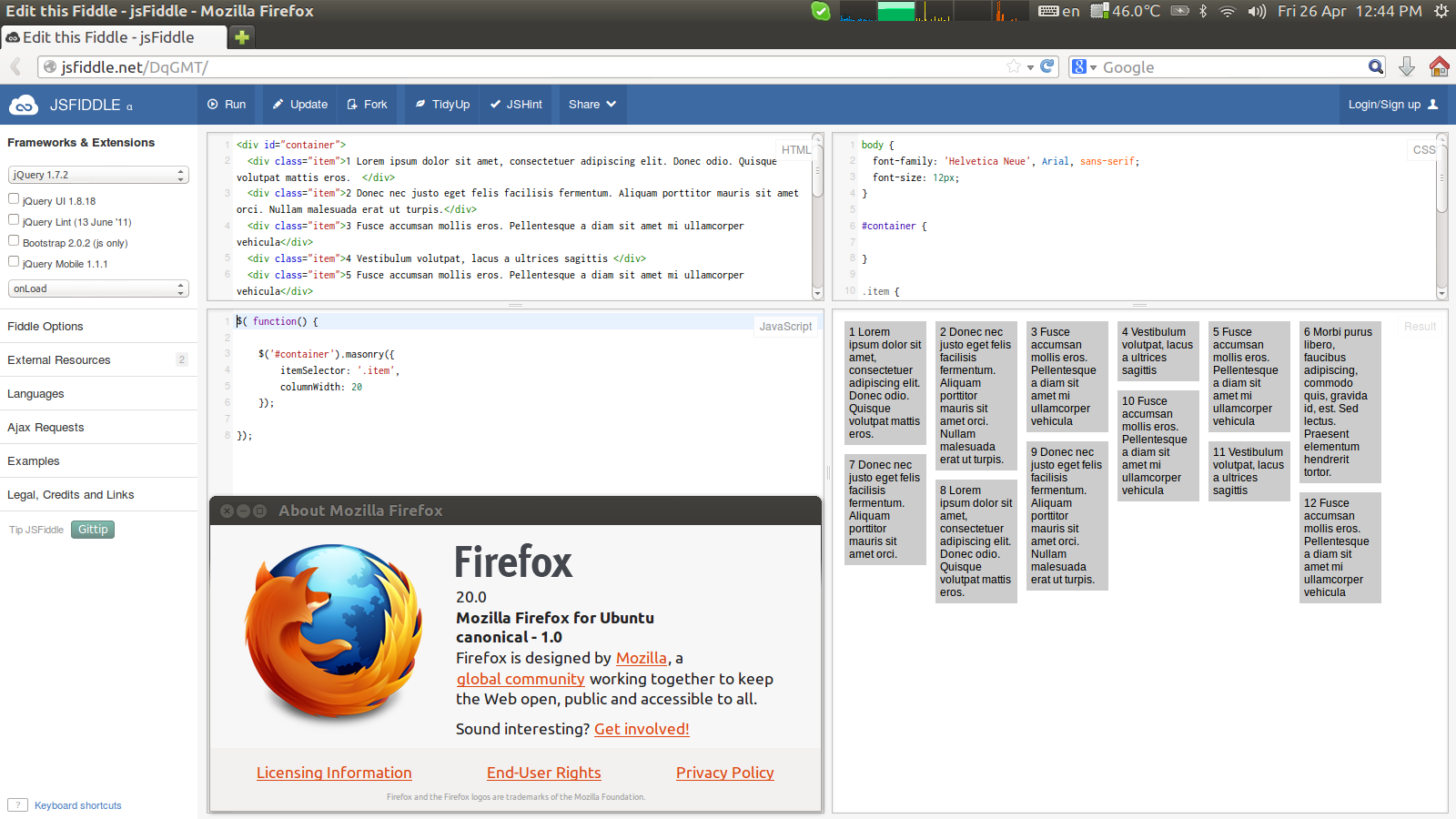
Task: Expand Ajax Requests section
Action: pos(98,428)
